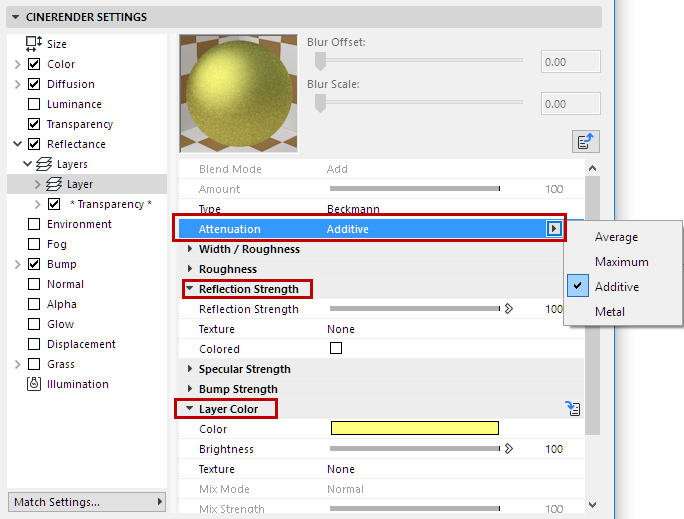Collapse the Reflection Strength section
Image resolution: width=684 pixels, height=519 pixels.
pos(190,288)
